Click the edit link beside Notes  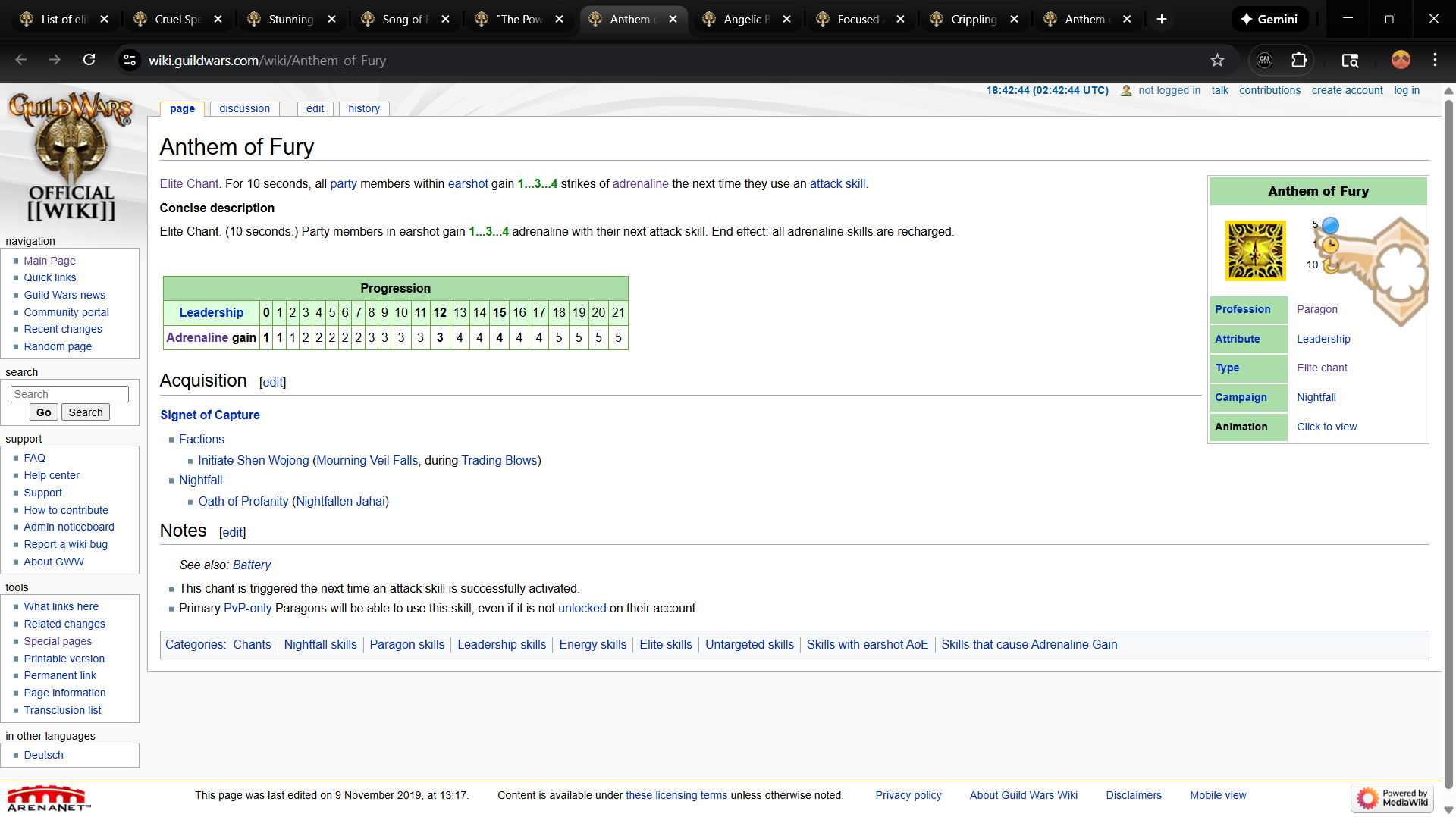(233, 532)
